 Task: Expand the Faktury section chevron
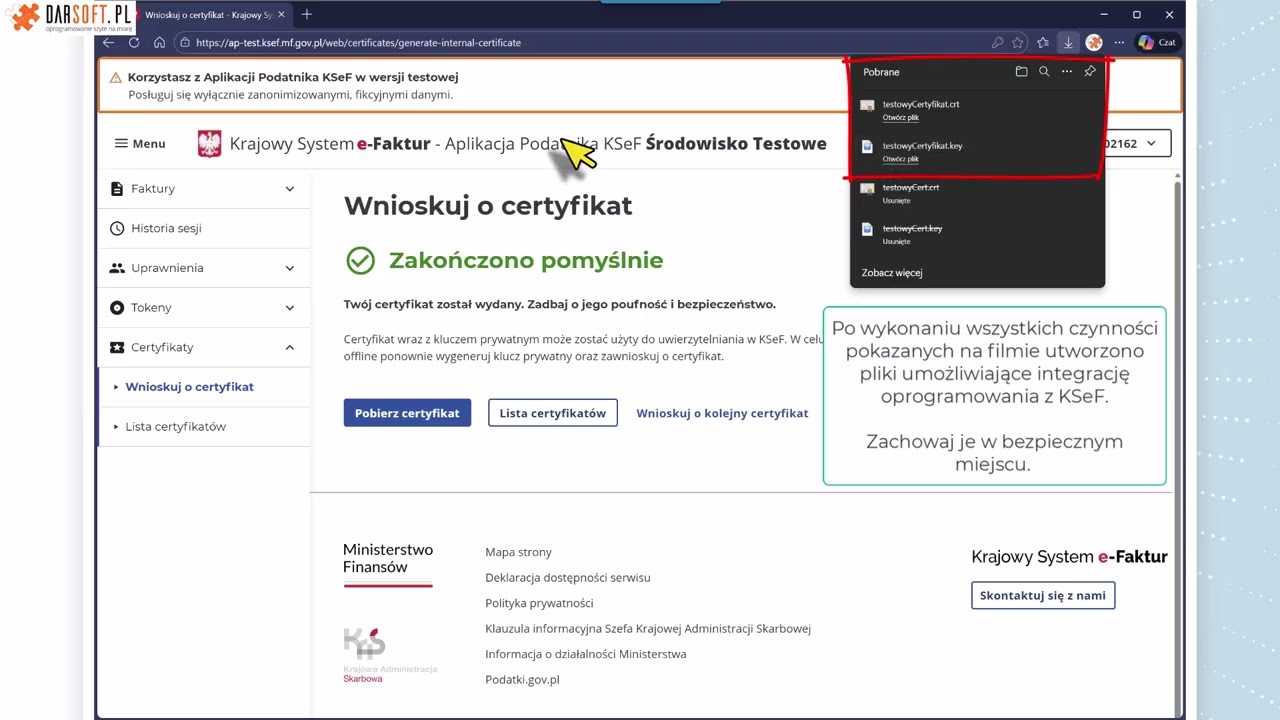[x=290, y=188]
